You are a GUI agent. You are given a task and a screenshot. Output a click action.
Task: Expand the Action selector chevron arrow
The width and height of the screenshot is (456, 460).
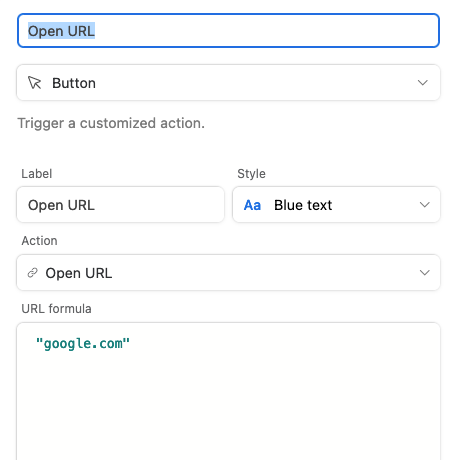424,273
